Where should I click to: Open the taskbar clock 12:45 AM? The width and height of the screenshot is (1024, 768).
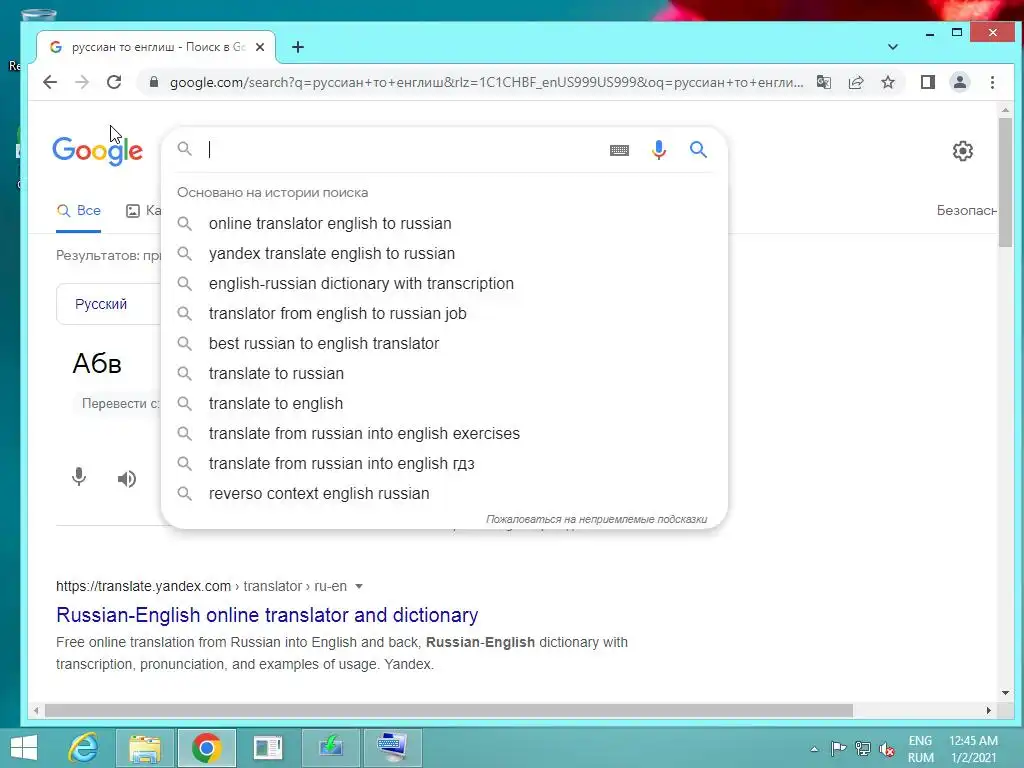(973, 749)
